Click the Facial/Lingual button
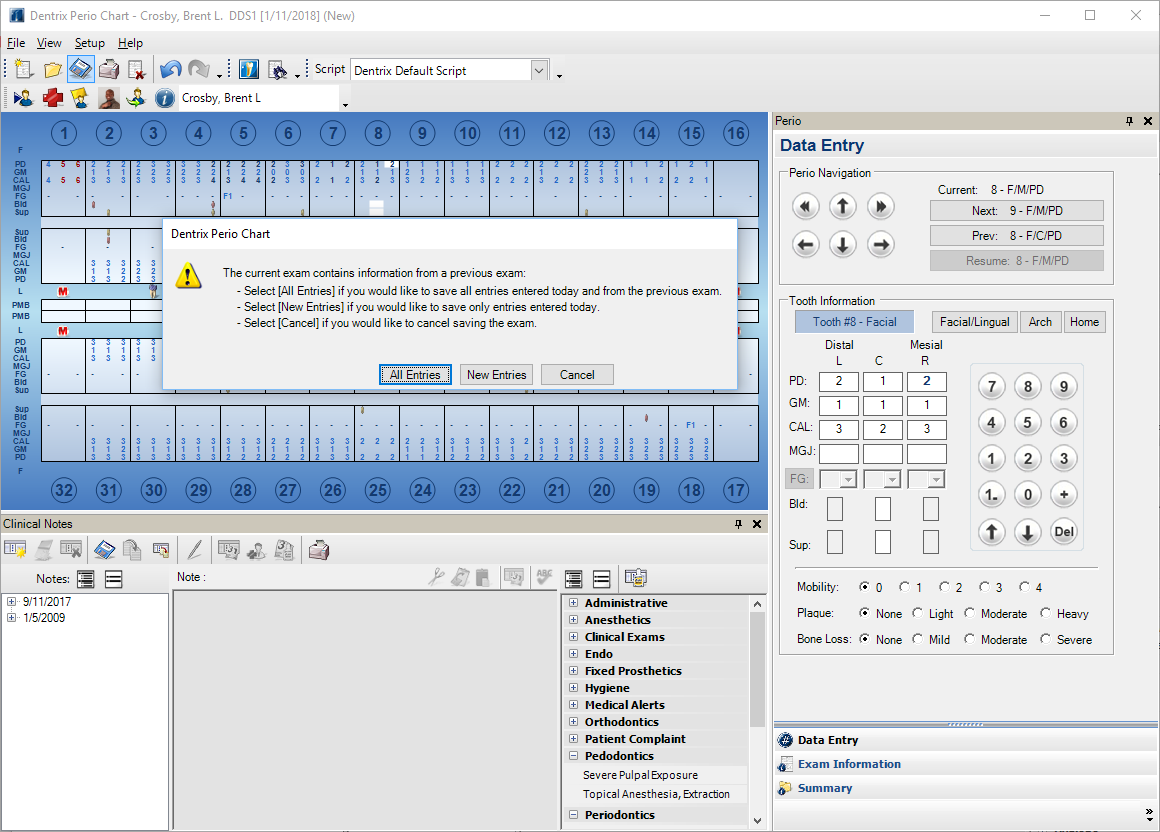 tap(974, 322)
